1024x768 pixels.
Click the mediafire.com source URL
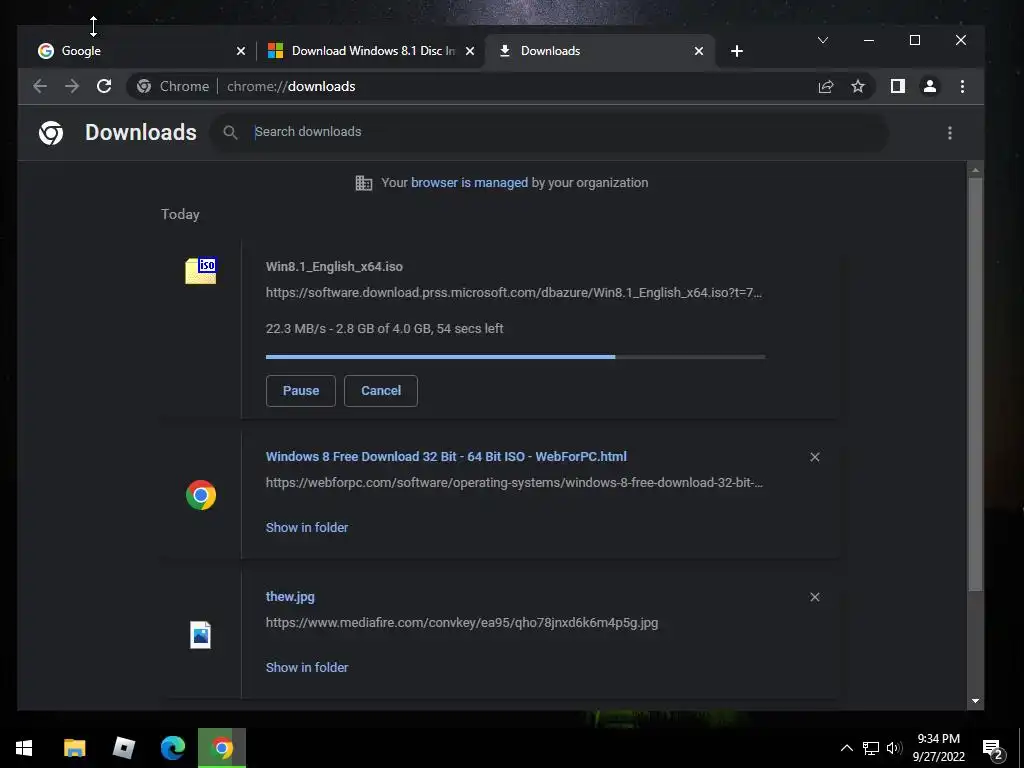tap(462, 622)
